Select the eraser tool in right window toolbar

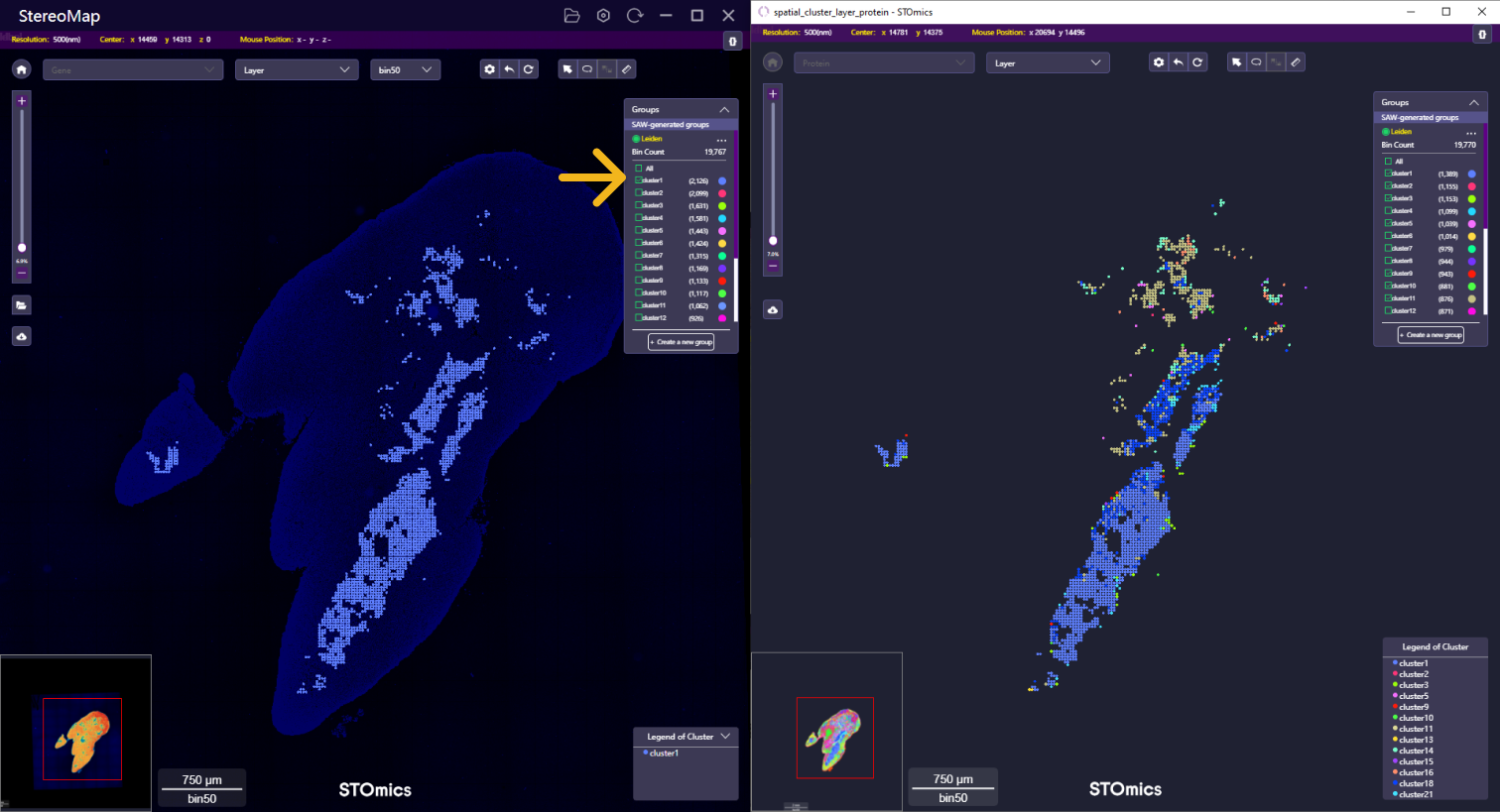click(1296, 62)
